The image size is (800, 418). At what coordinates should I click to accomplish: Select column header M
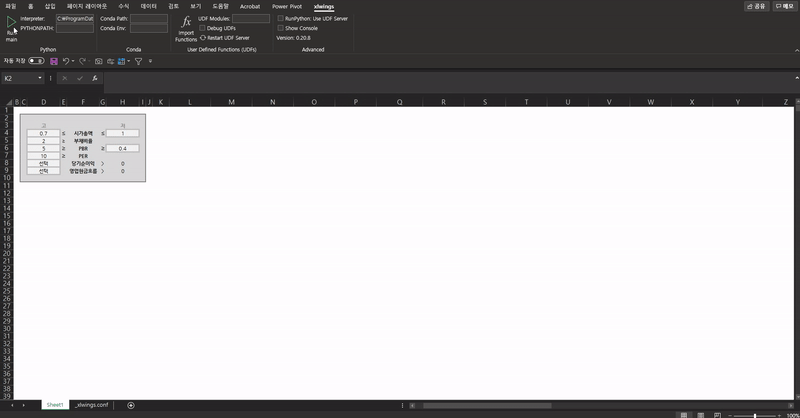[231, 102]
